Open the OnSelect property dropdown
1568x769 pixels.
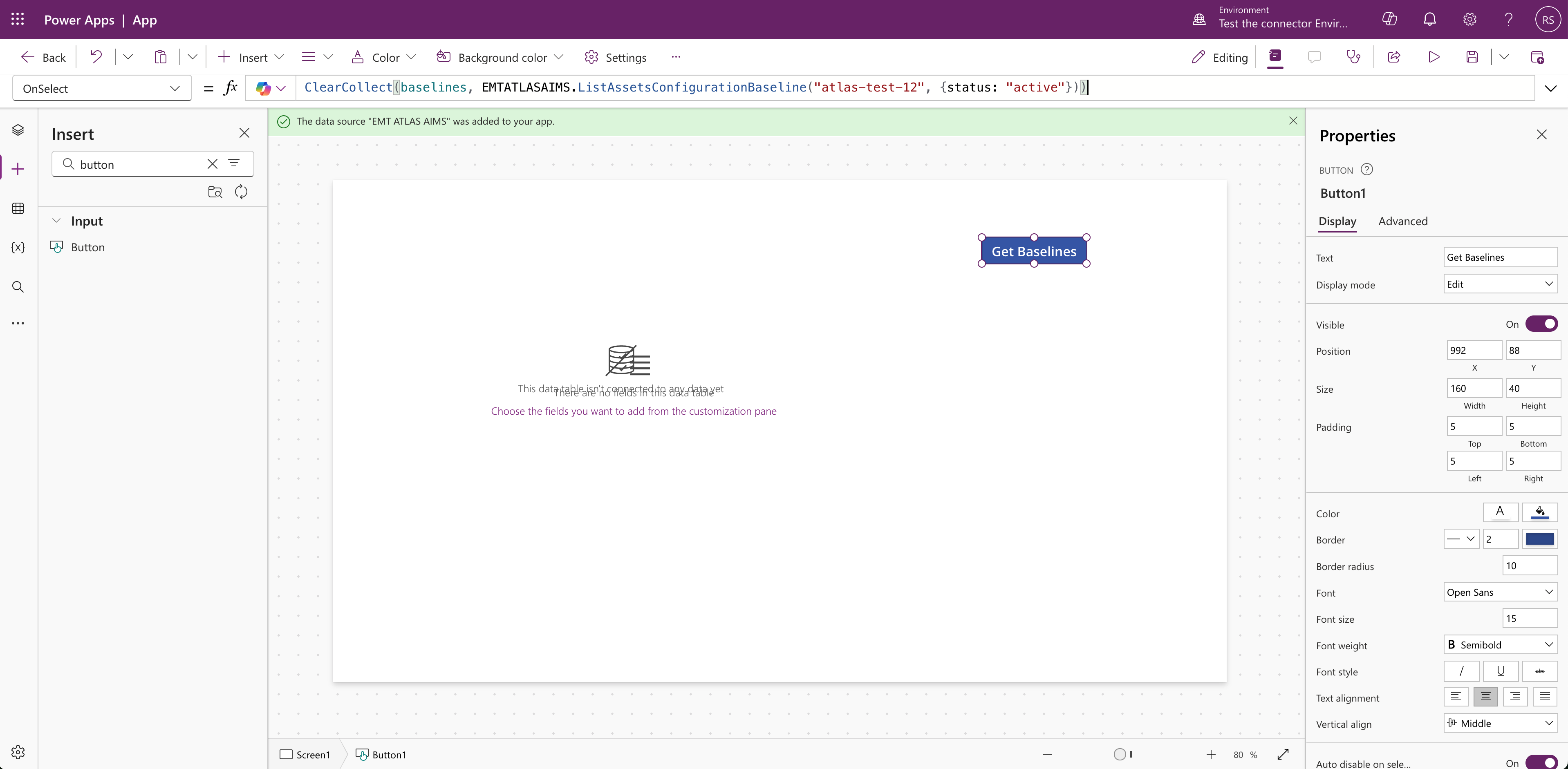click(x=102, y=89)
